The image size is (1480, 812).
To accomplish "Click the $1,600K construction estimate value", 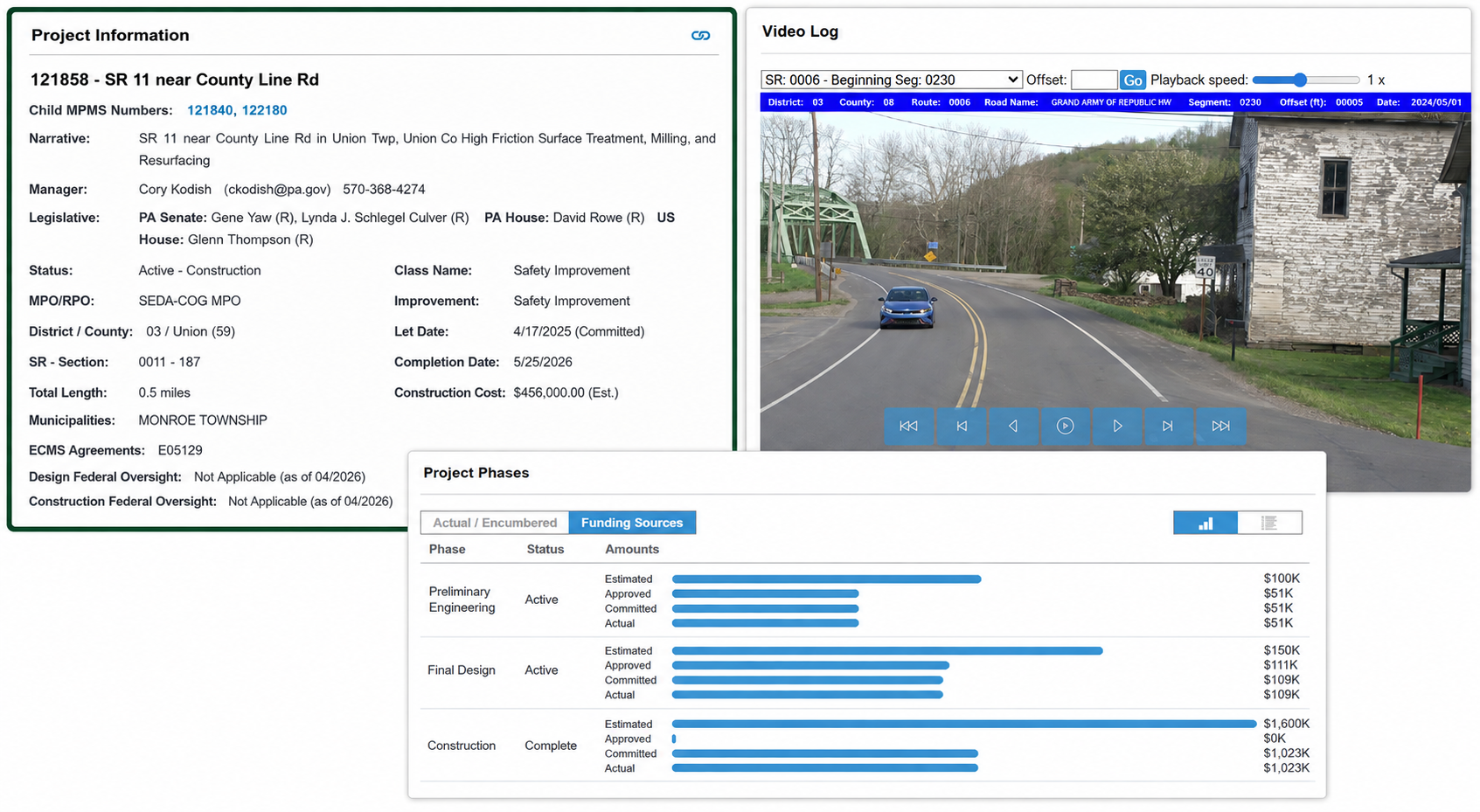I will 1286,724.
